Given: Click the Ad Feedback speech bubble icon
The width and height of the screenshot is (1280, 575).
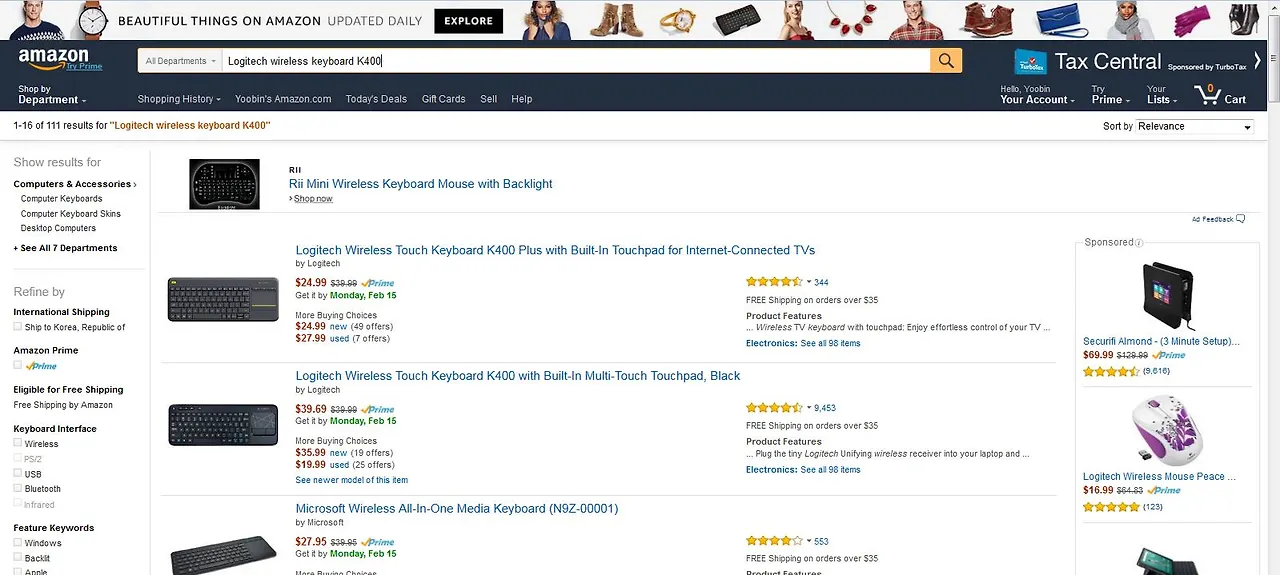Looking at the screenshot, I should pos(1240,219).
